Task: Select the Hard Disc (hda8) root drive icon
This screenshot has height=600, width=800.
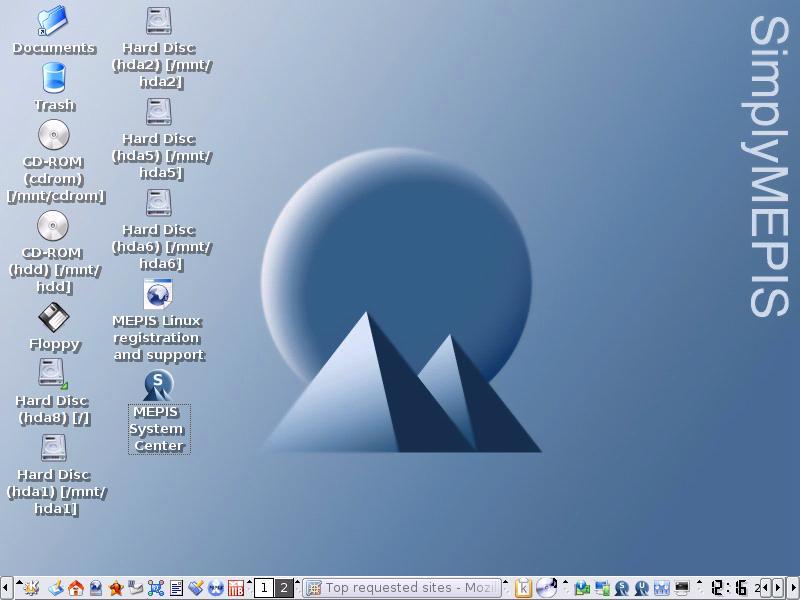Action: (52, 373)
